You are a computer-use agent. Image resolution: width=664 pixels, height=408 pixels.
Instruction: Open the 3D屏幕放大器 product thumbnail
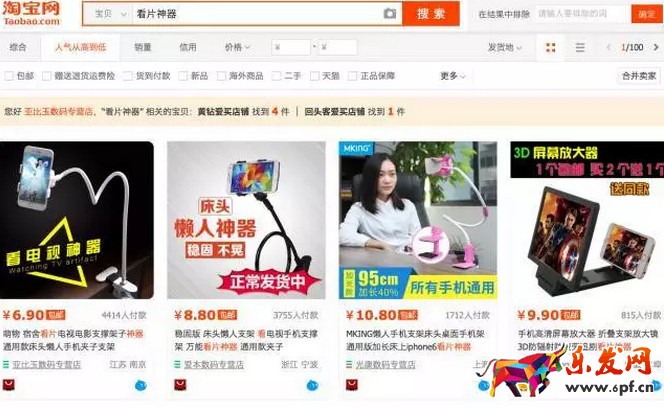587,220
